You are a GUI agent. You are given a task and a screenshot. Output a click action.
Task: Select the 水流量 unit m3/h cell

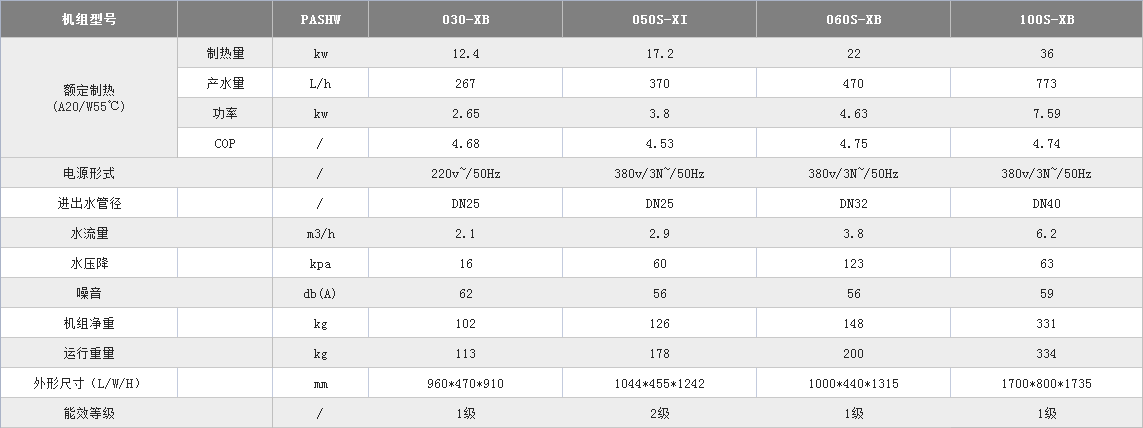point(320,233)
